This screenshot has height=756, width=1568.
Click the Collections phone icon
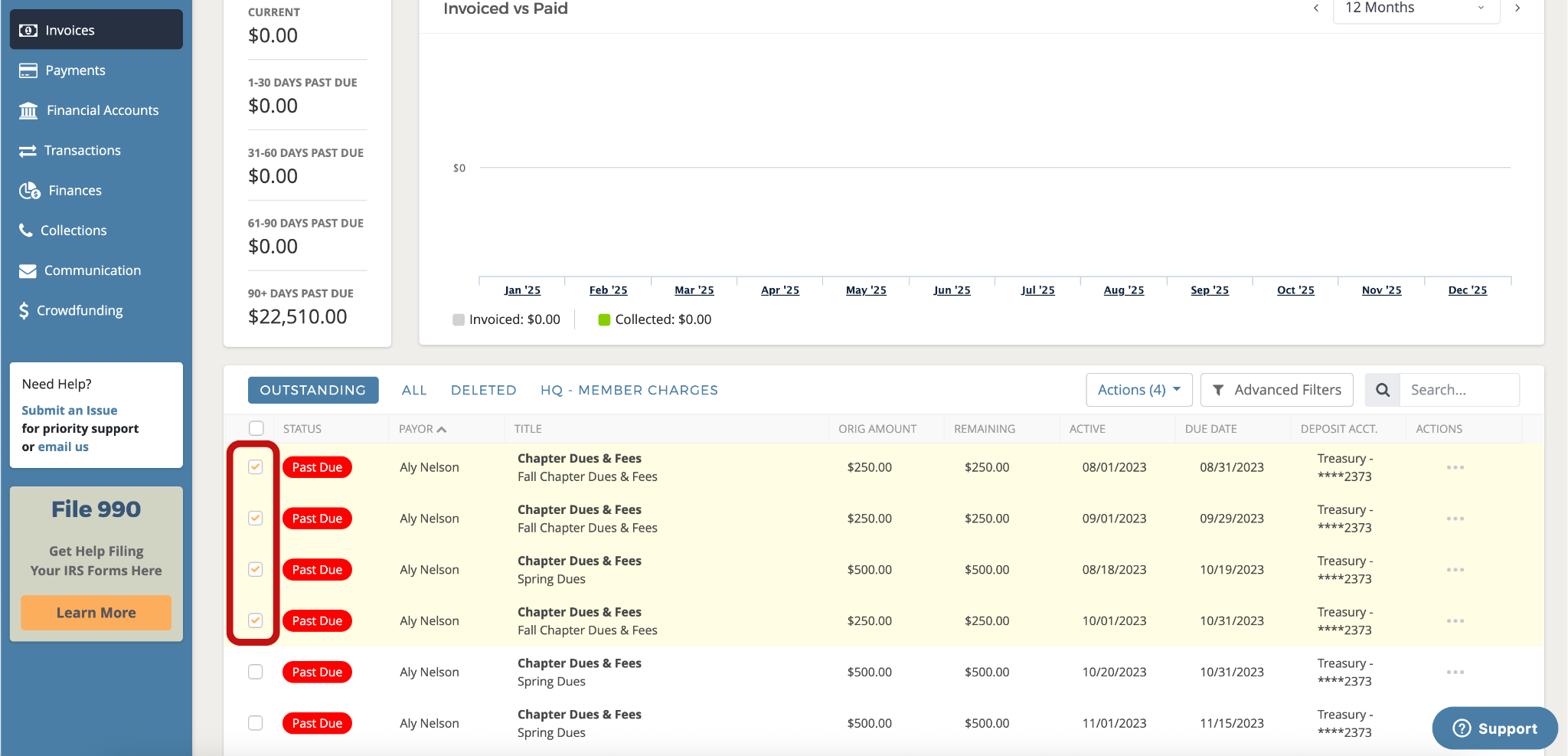(x=26, y=231)
